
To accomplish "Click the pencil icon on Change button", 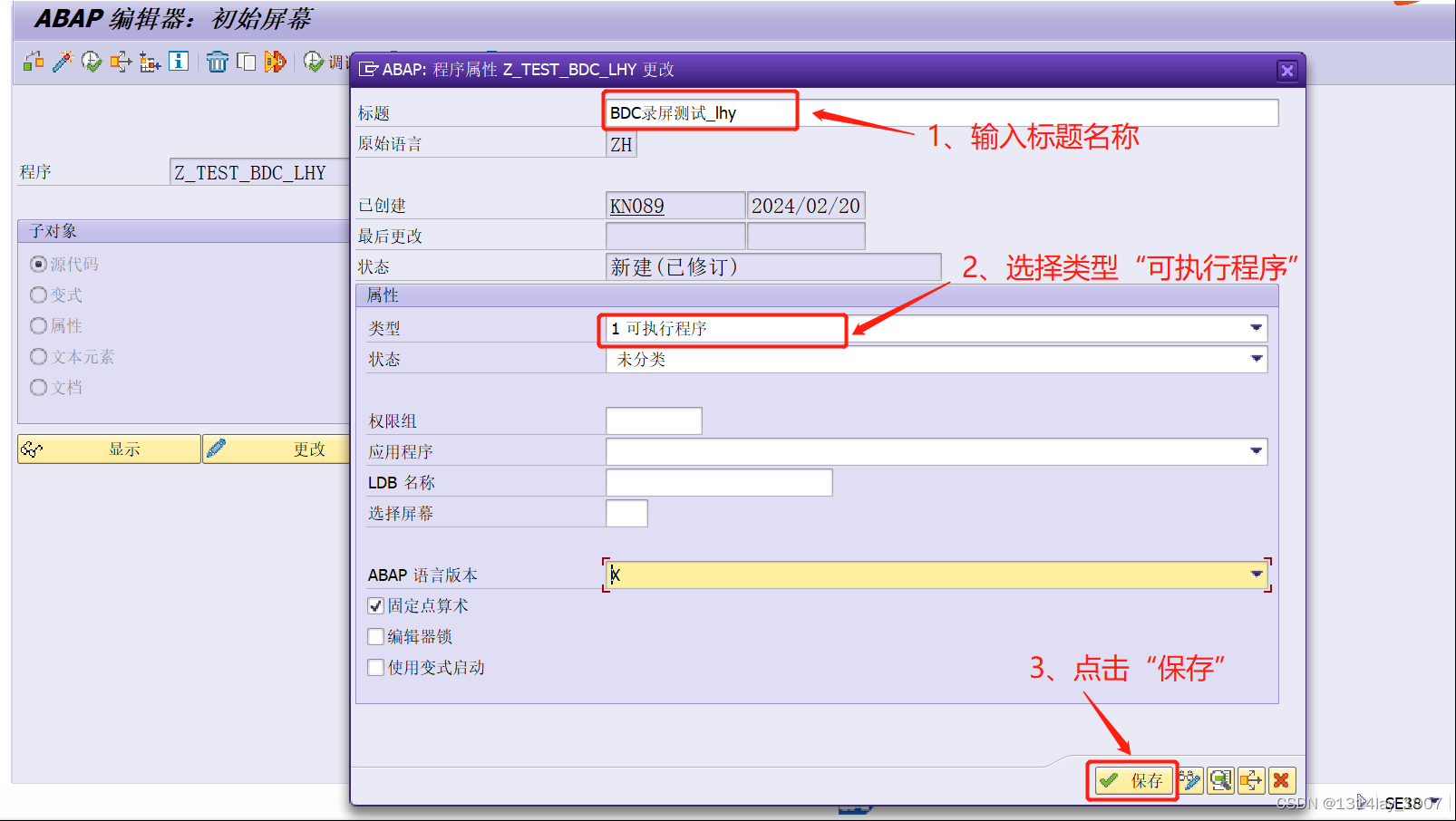I will pyautogui.click(x=216, y=449).
